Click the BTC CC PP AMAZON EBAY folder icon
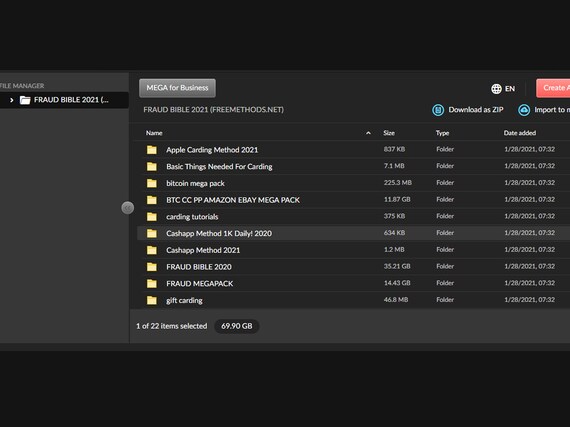Screen dimensions: 570x427 [x=152, y=200]
